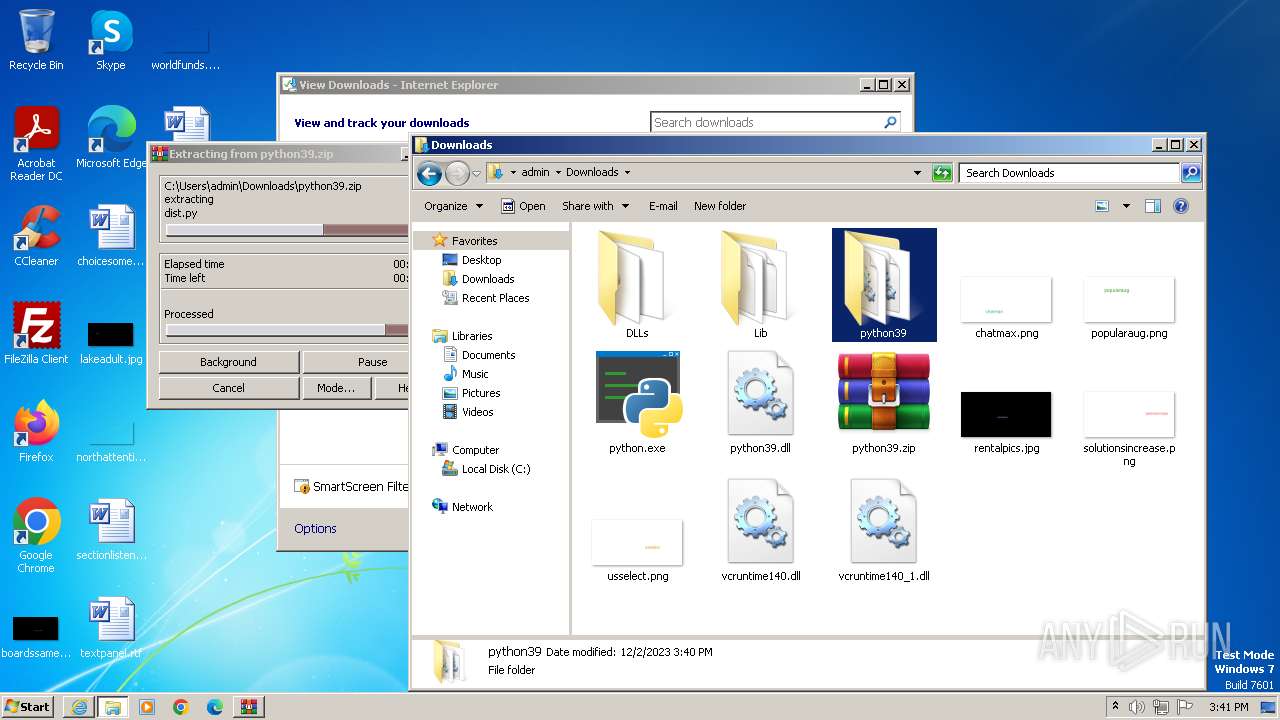Expand the admin breadcrumb arrow
1280x720 pixels.
558,172
